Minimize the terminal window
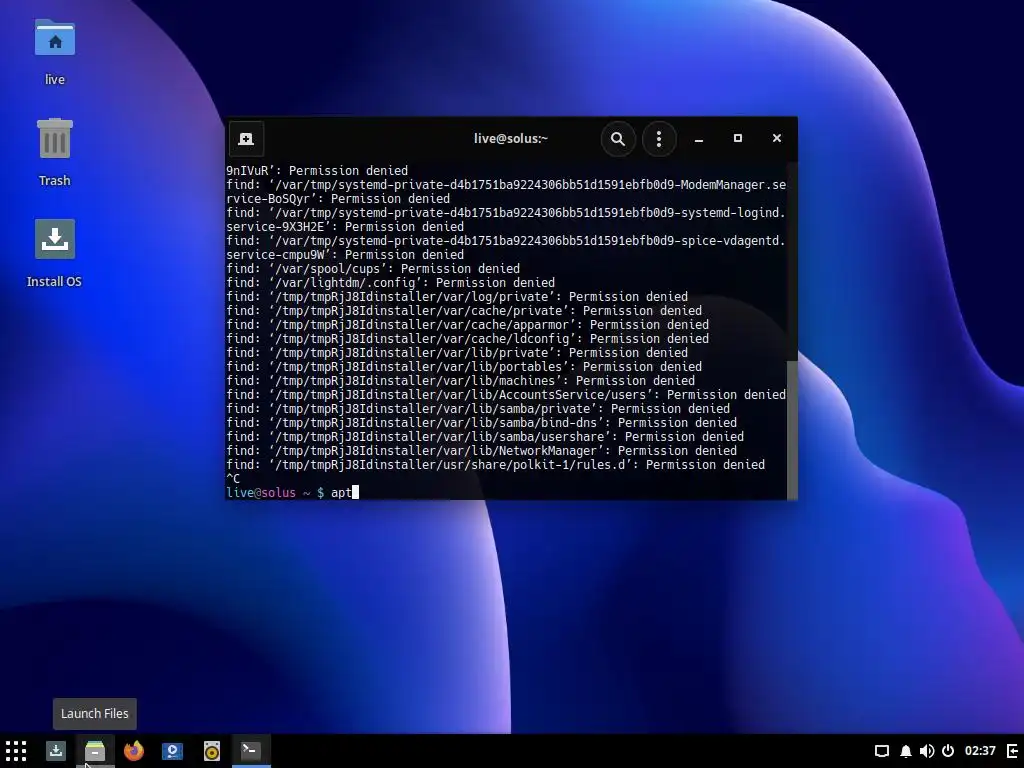Image resolution: width=1024 pixels, height=768 pixels. [x=699, y=138]
